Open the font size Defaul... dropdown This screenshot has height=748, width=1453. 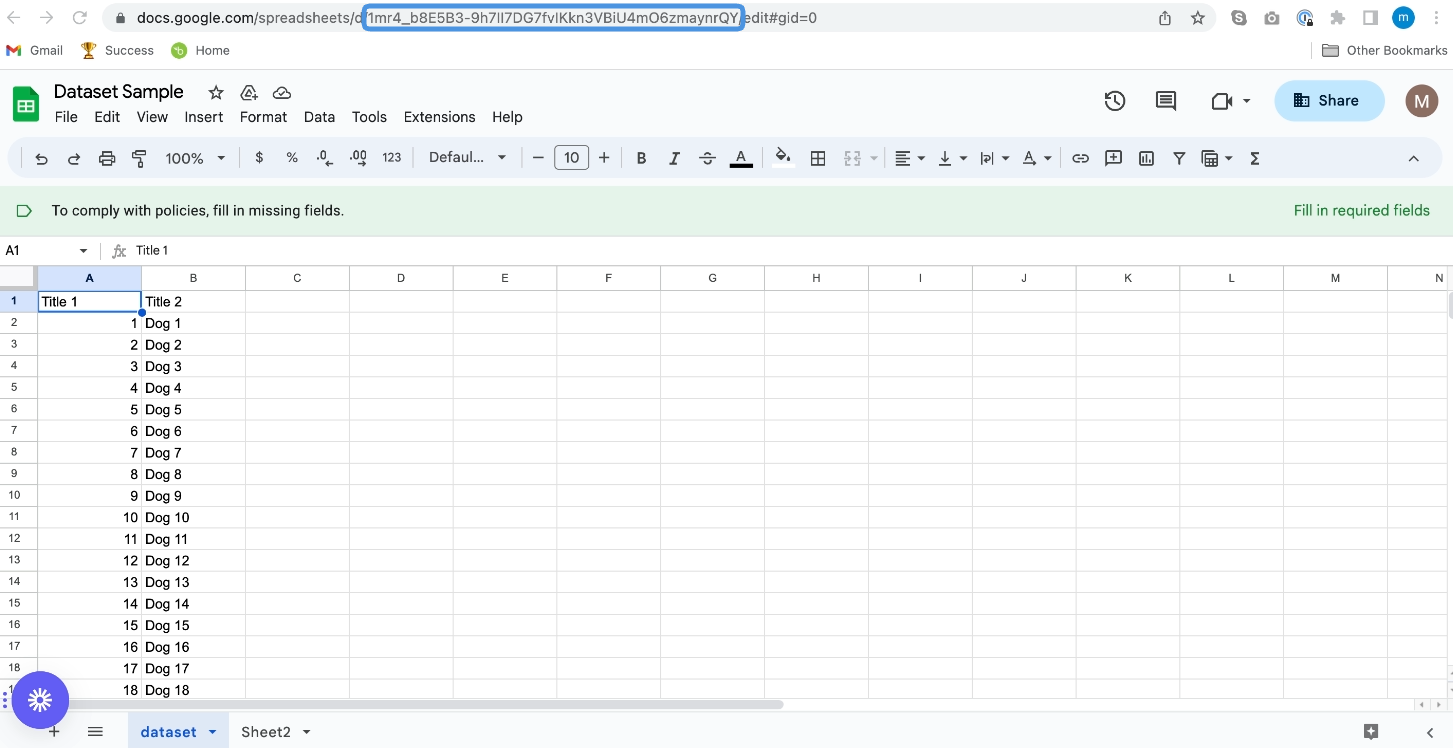tap(467, 157)
